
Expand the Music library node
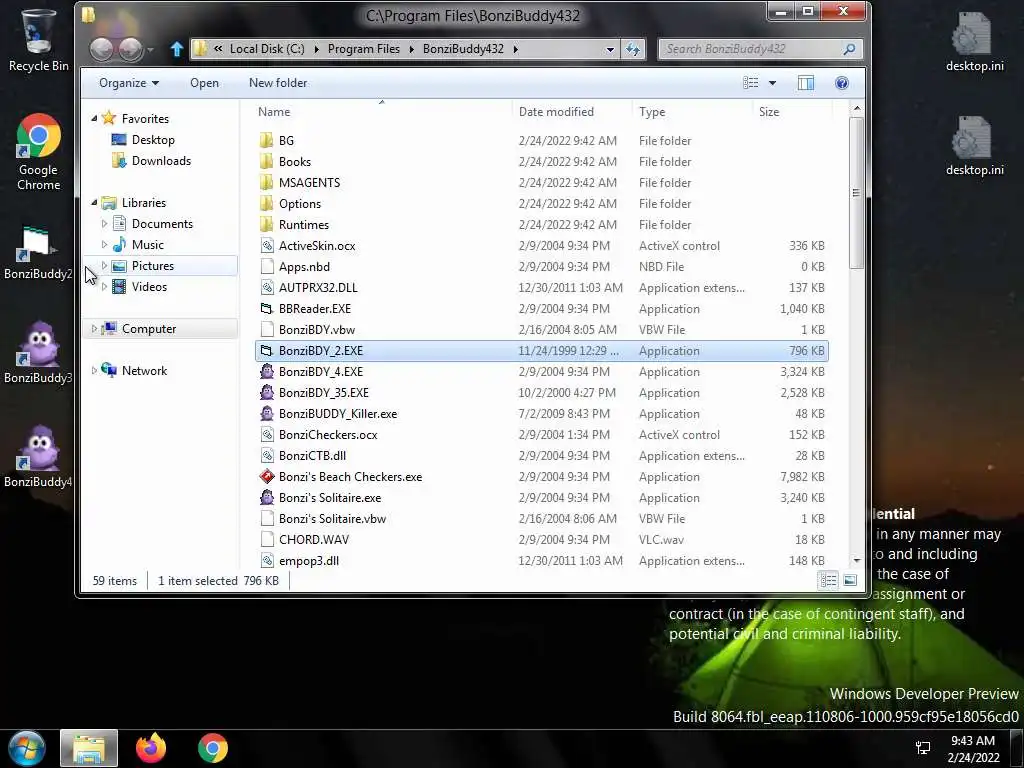(104, 244)
